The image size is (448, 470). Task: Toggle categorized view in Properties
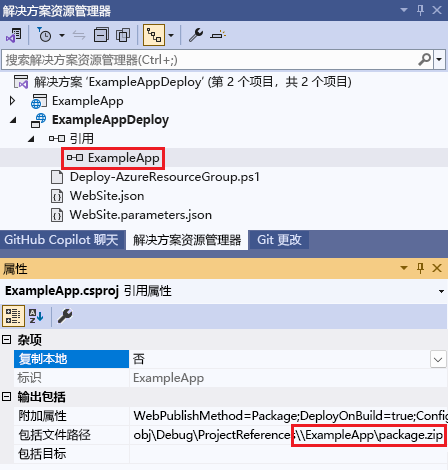point(13,316)
